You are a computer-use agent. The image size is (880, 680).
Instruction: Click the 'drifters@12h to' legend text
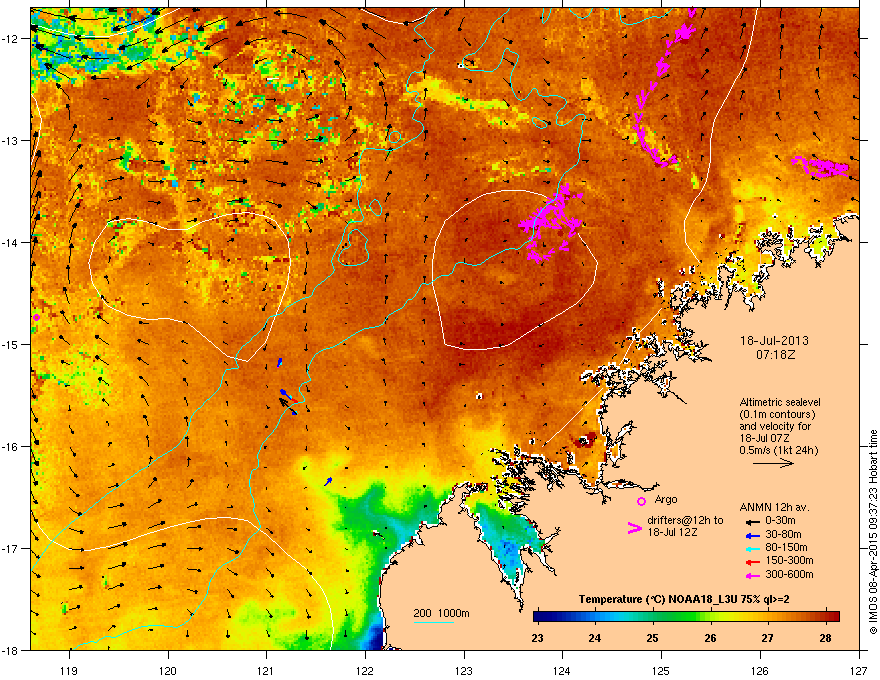click(x=685, y=520)
